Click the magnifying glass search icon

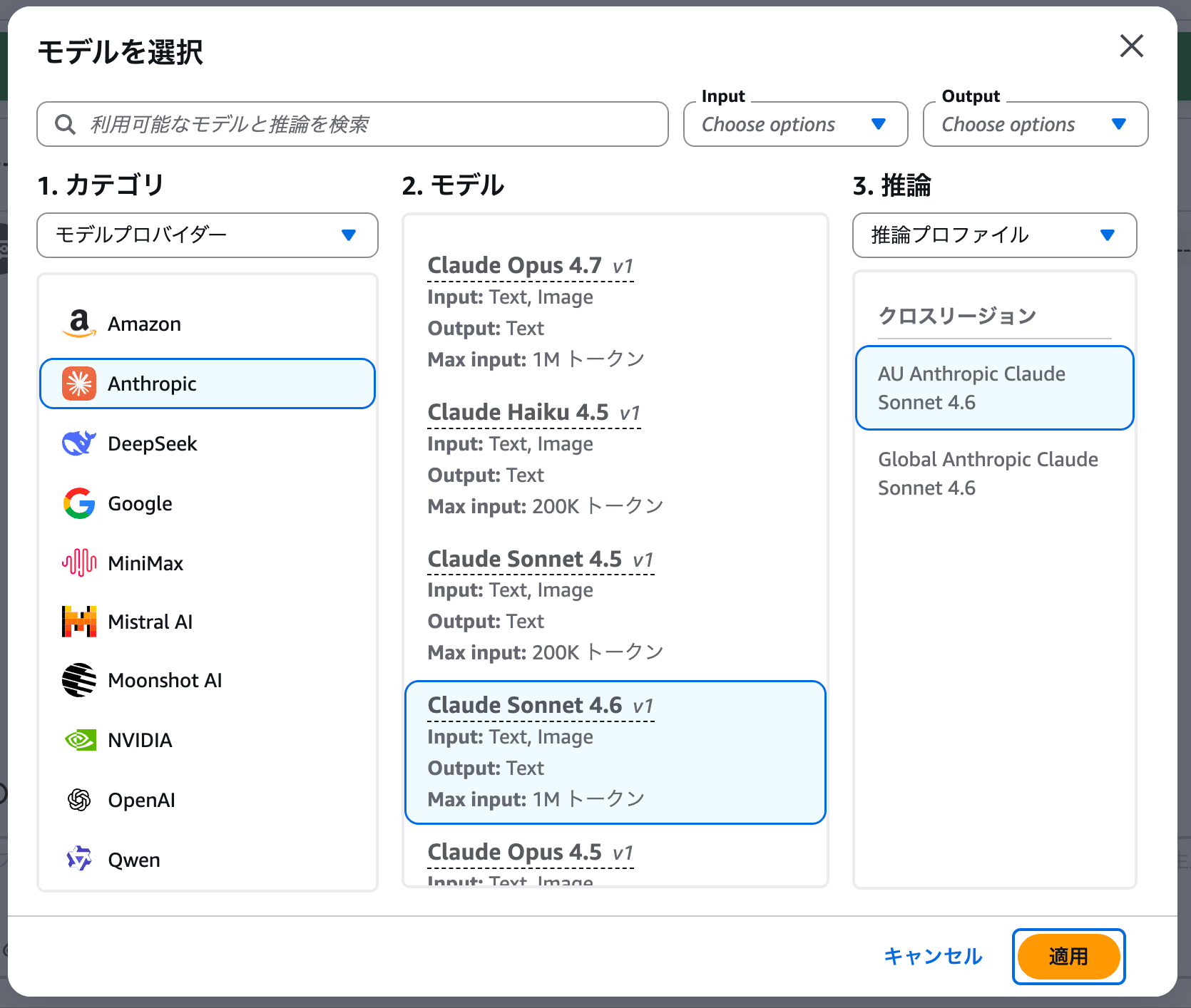tap(66, 125)
